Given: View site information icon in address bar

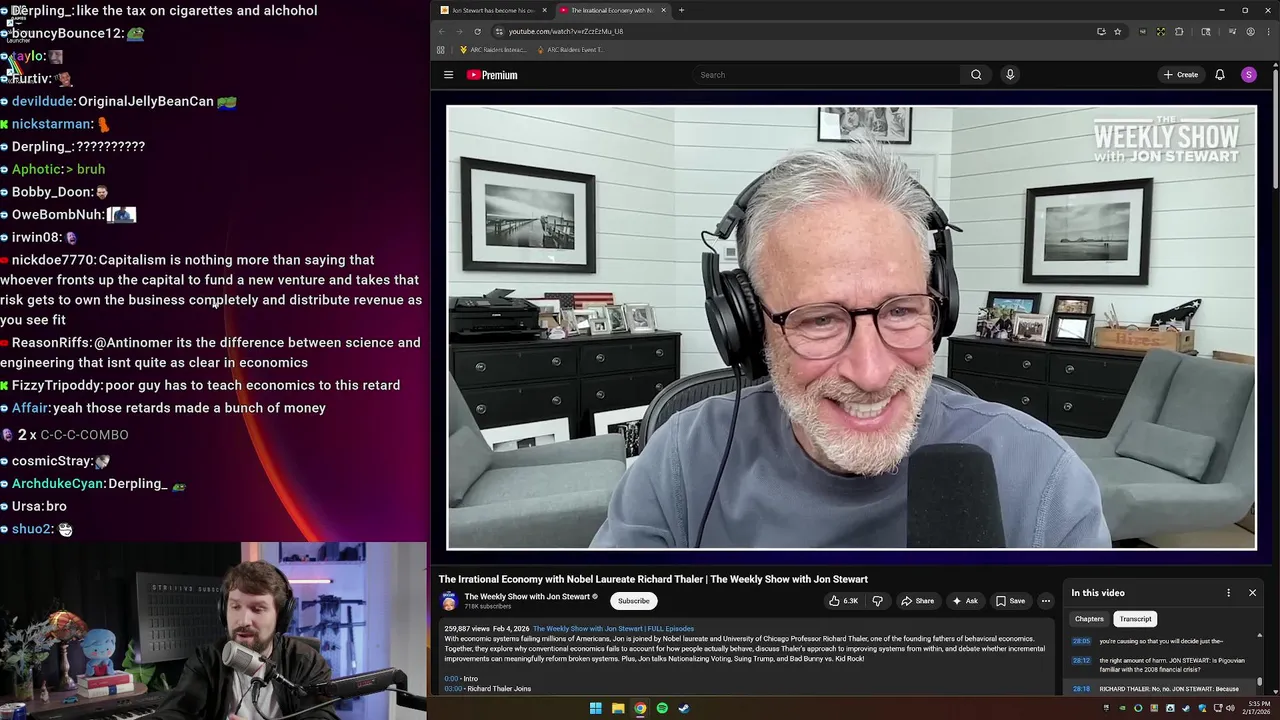Looking at the screenshot, I should point(499,31).
